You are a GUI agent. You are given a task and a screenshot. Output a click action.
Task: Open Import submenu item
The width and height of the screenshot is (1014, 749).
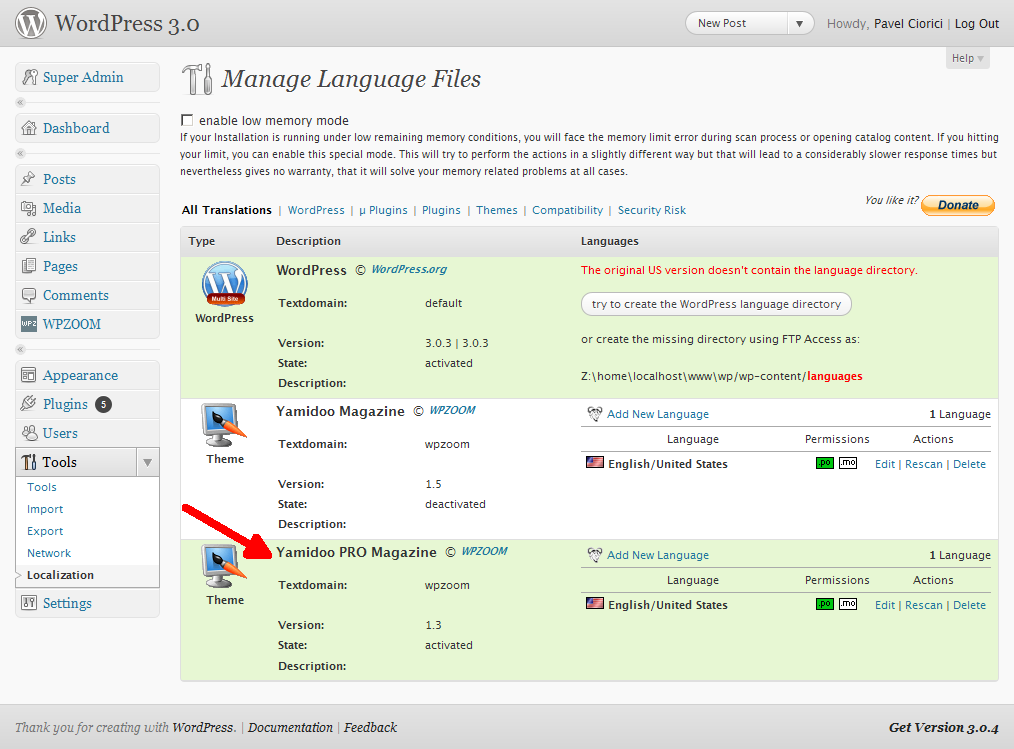tap(45, 509)
